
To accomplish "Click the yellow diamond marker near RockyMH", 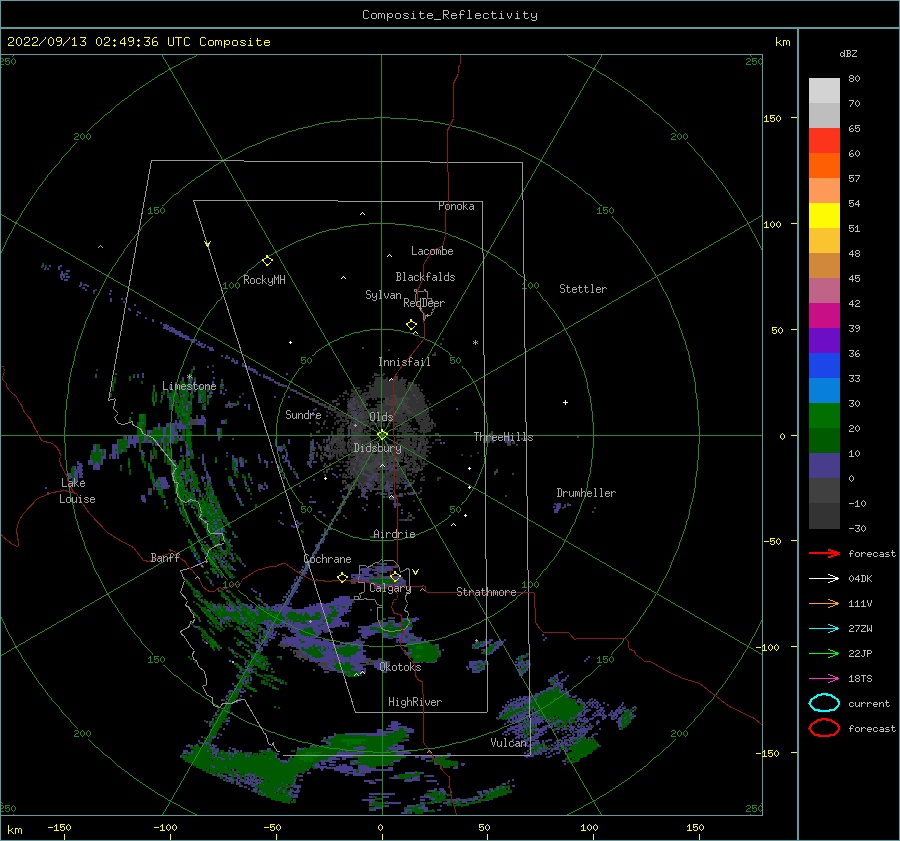I will coord(267,261).
